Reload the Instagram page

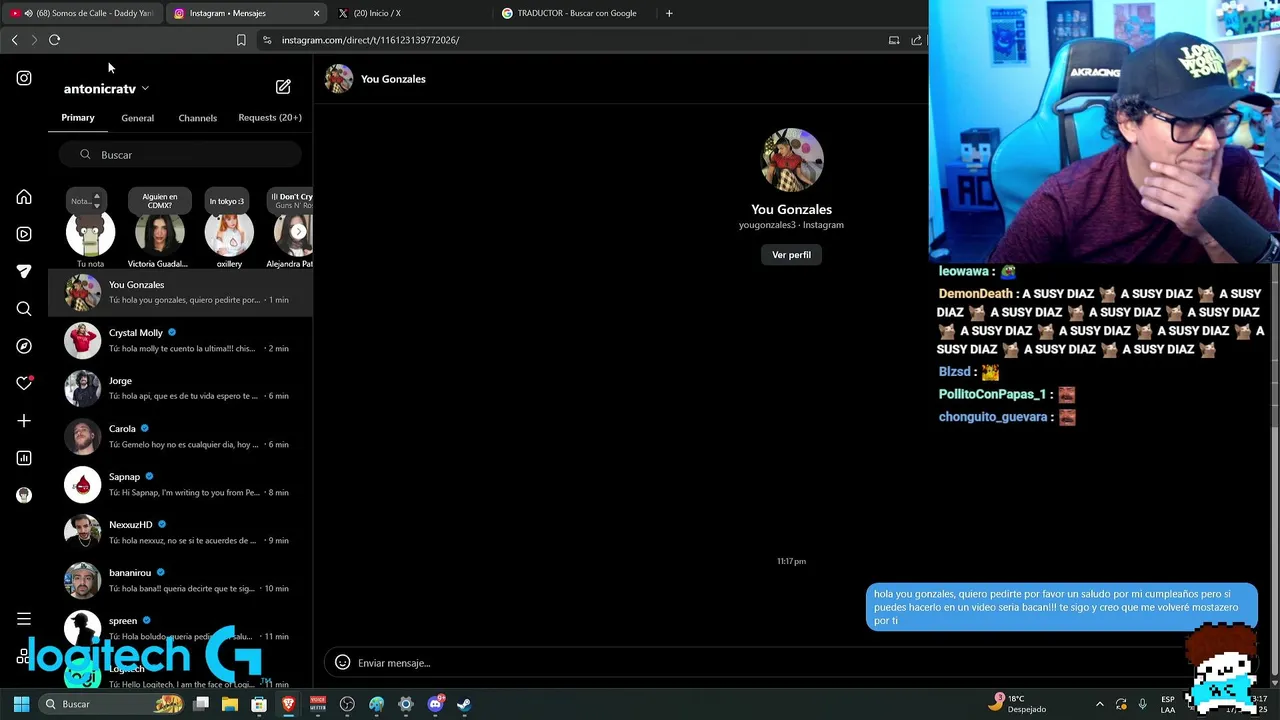coord(55,40)
